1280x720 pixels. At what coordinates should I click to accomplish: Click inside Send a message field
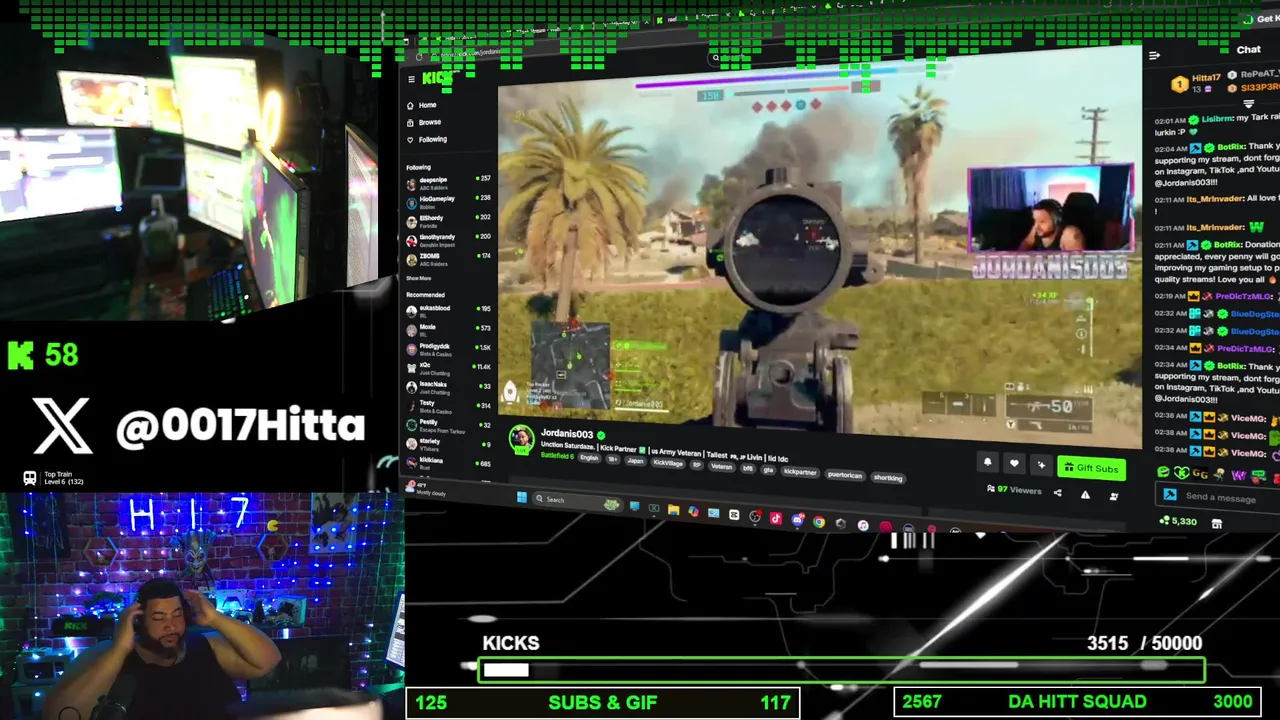tap(1222, 497)
